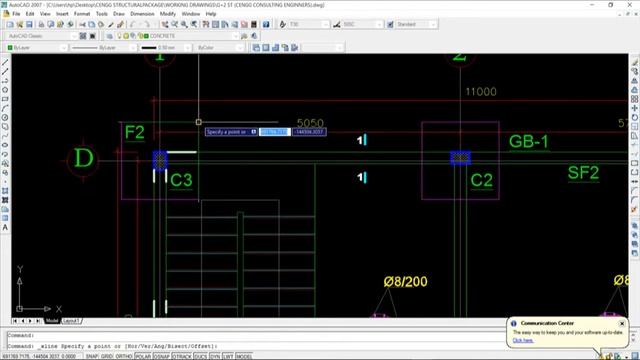Select the Move tool in modify toolbar
The width and height of the screenshot is (640, 360).
[635, 108]
